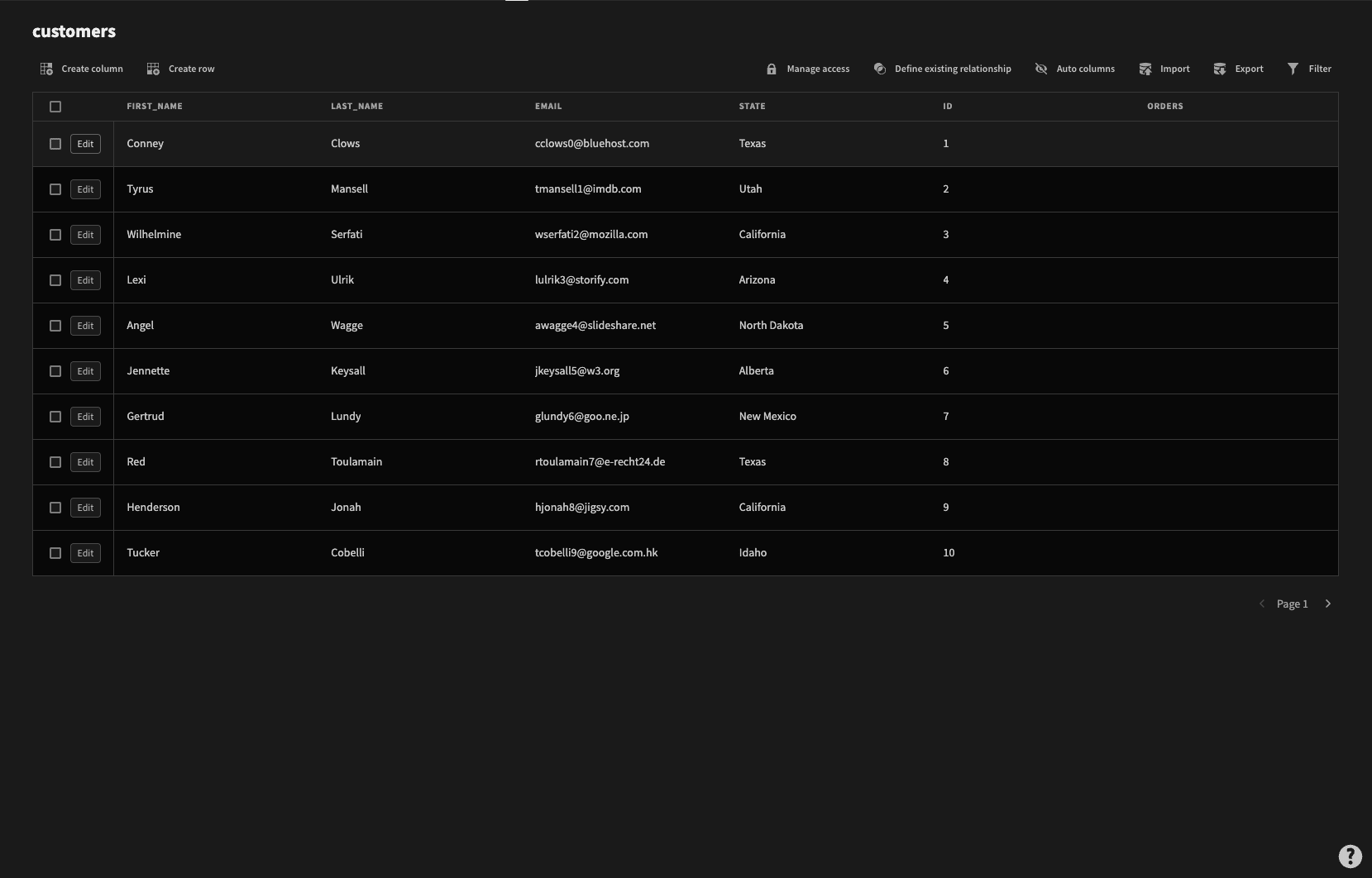This screenshot has height=878, width=1372.
Task: Click the Export icon
Action: [1220, 69]
